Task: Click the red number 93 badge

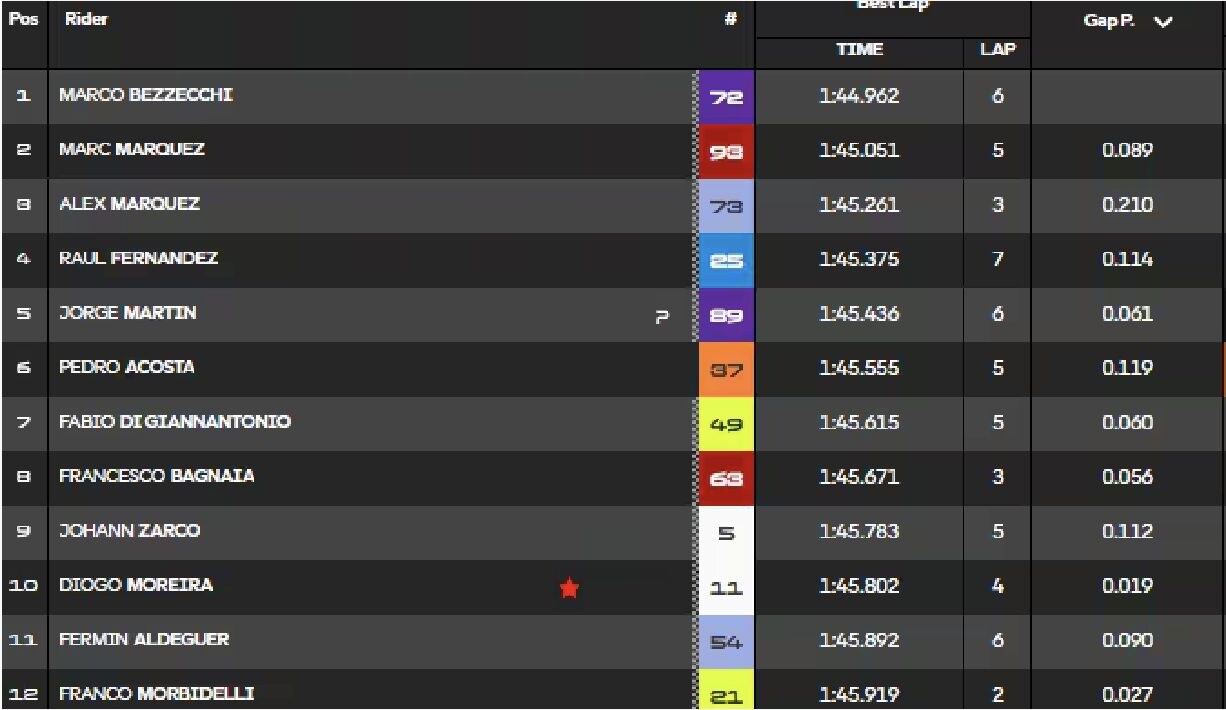Action: point(727,152)
